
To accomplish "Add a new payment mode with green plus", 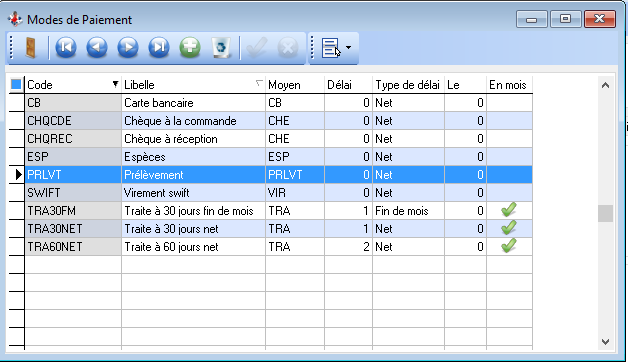I will pyautogui.click(x=190, y=48).
